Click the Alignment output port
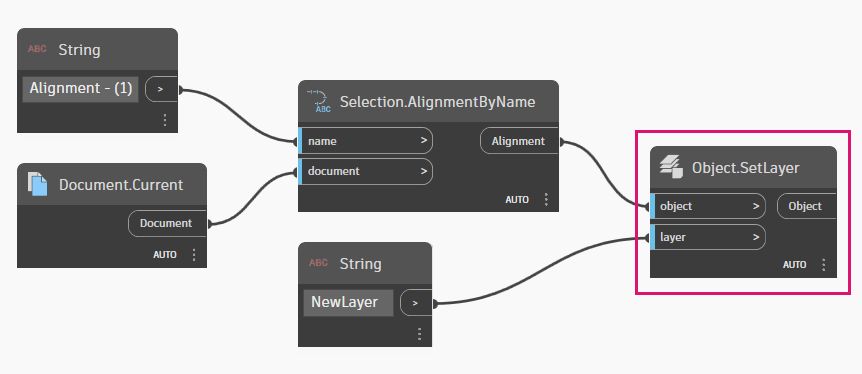Image resolution: width=862 pixels, height=374 pixels. tap(519, 141)
